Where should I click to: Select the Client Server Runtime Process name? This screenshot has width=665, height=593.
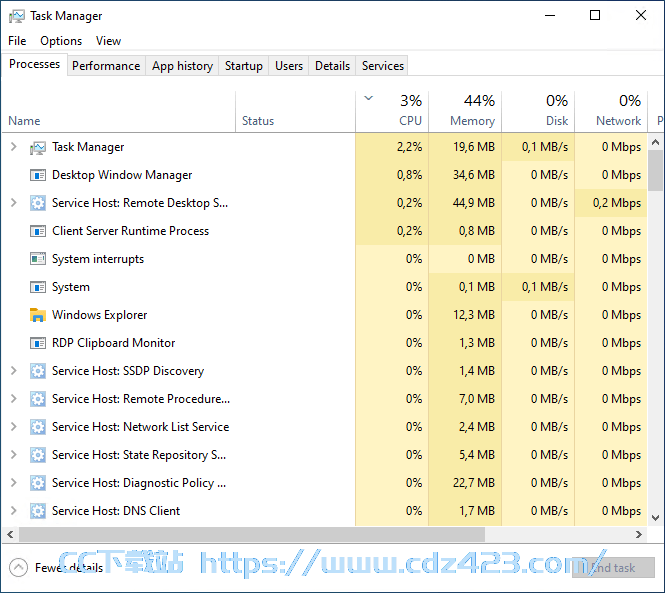130,231
